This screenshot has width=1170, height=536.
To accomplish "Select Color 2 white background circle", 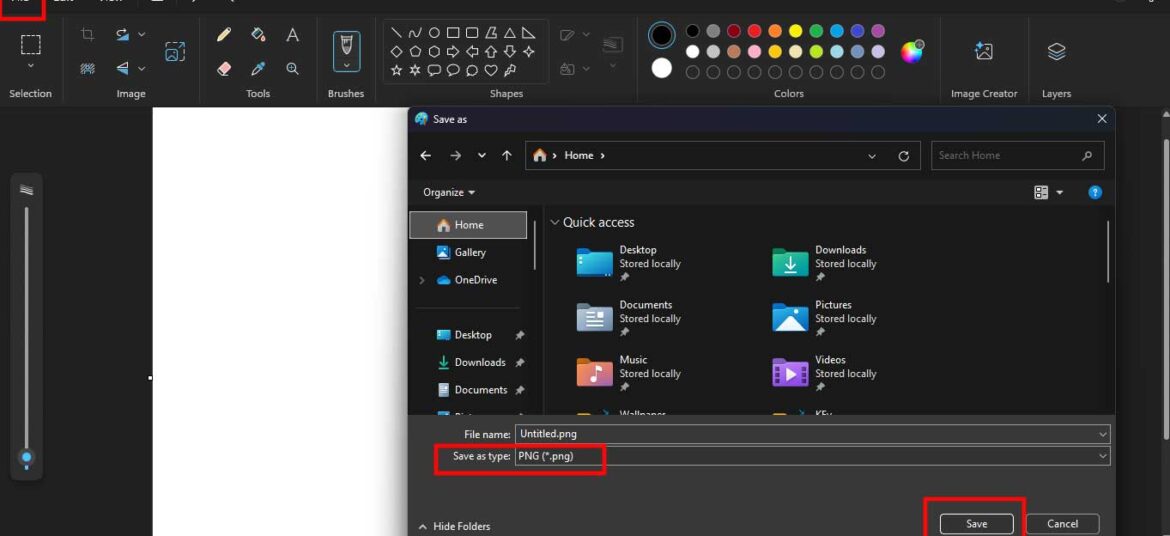I will click(x=662, y=68).
